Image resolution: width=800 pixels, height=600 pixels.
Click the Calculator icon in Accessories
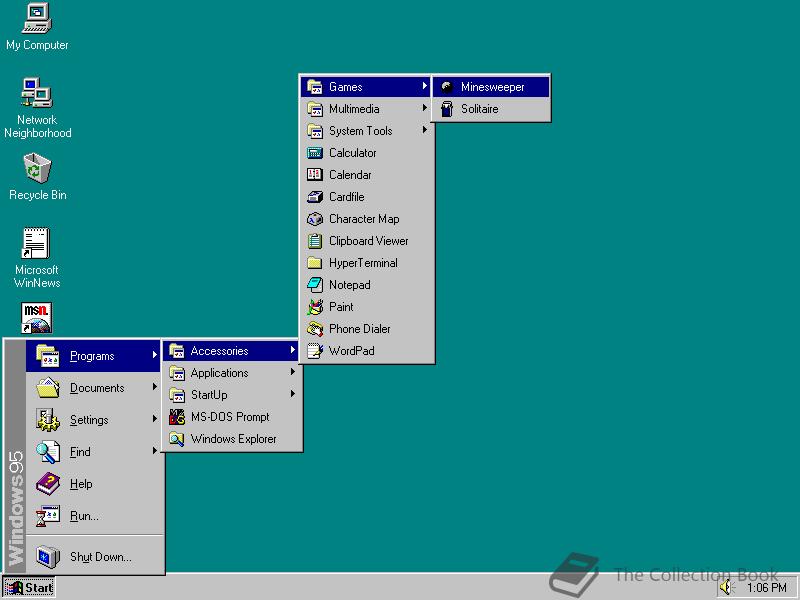click(x=315, y=153)
